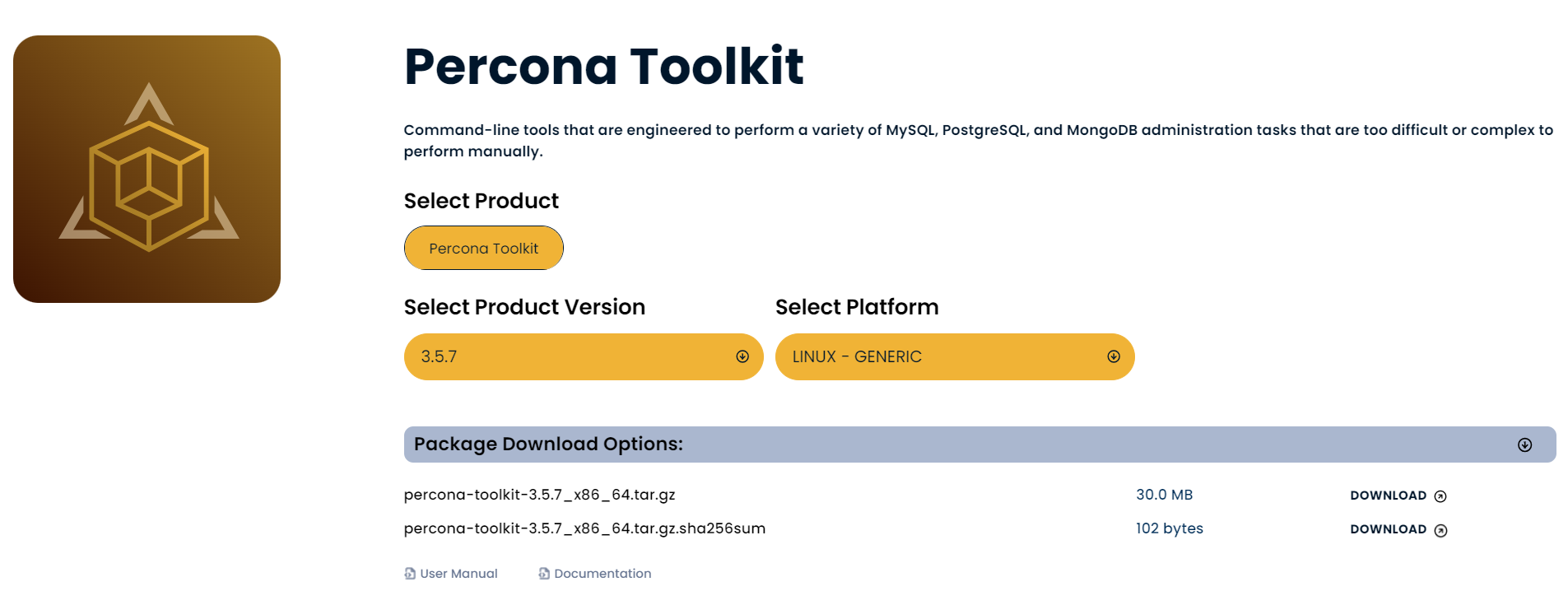The image size is (1568, 591).
Task: Click the 102 bytes size link
Action: pos(1169,528)
